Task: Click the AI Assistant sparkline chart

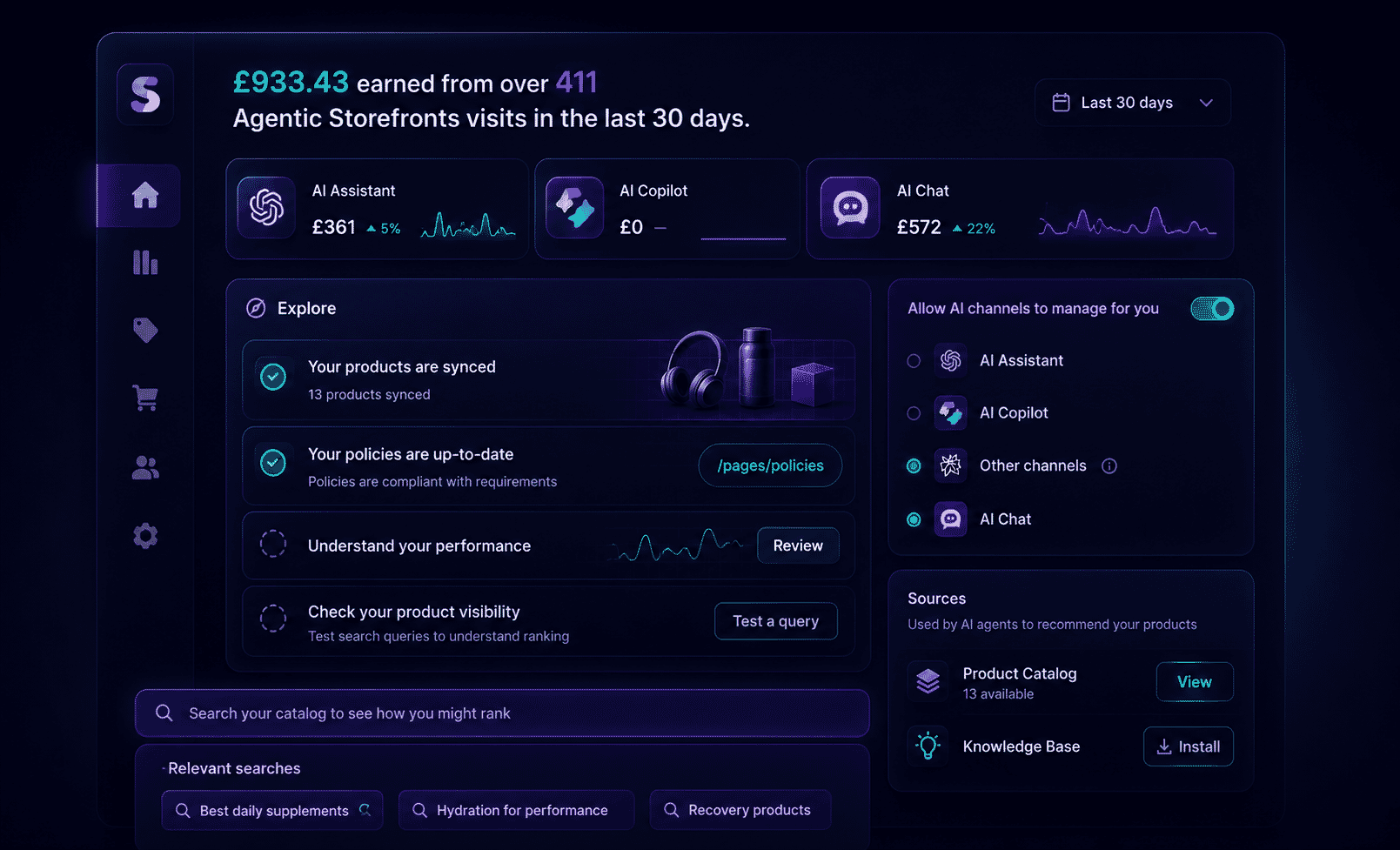Action: pos(468,225)
